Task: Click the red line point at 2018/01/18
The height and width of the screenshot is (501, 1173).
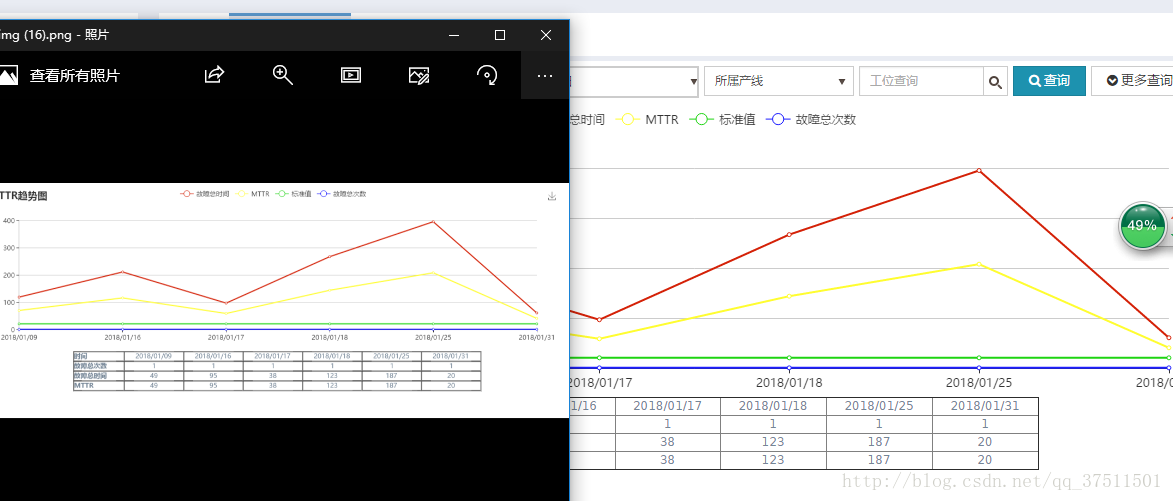Action: 788,235
